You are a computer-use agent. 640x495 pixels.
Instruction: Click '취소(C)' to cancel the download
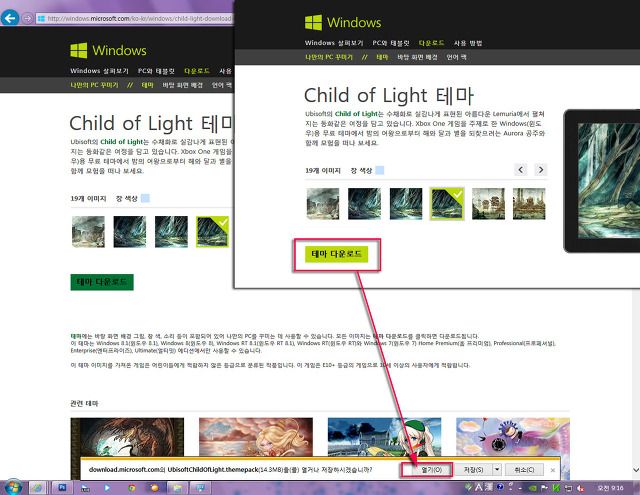coord(524,470)
